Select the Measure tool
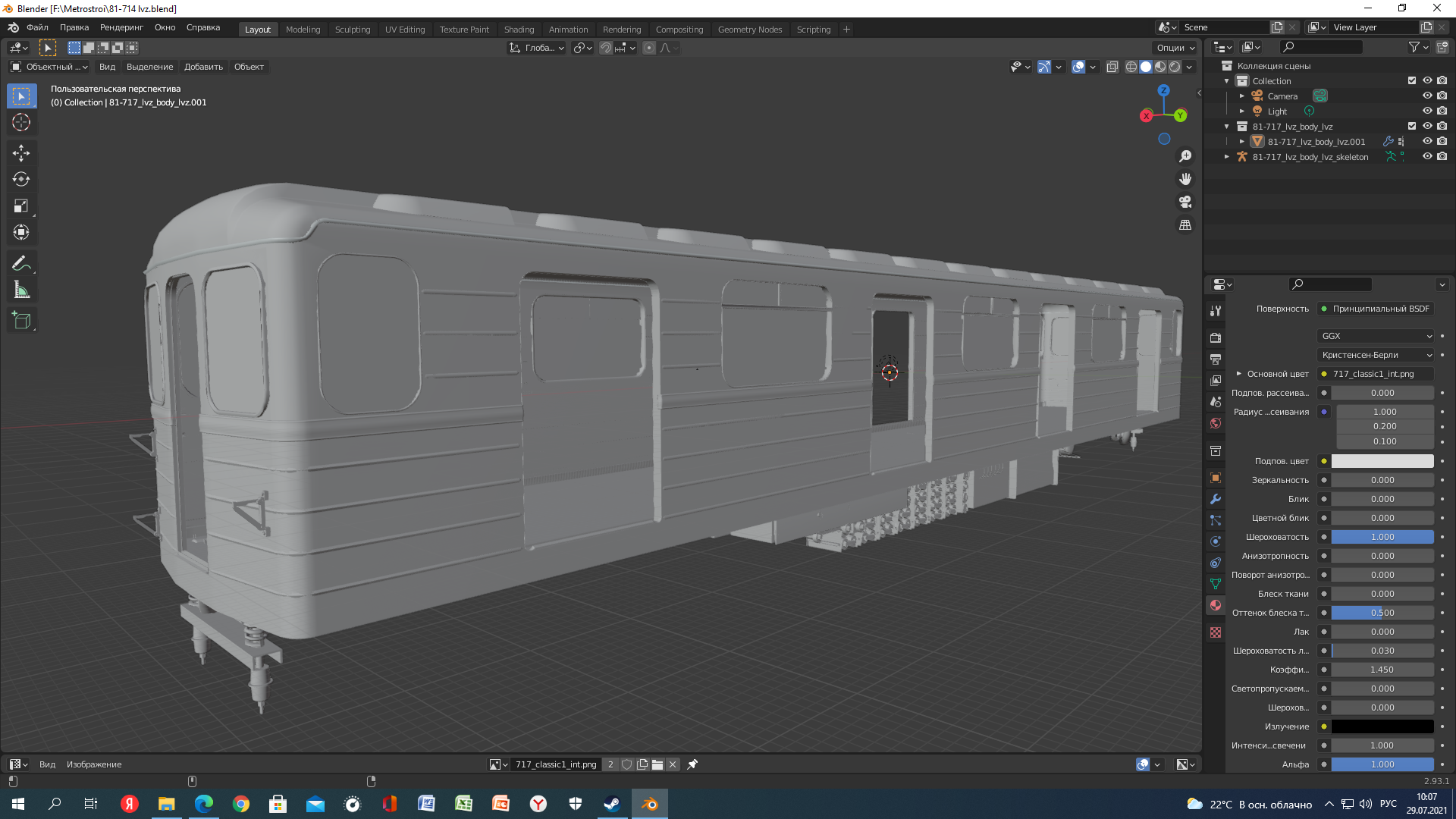The width and height of the screenshot is (1456, 819). 21,290
